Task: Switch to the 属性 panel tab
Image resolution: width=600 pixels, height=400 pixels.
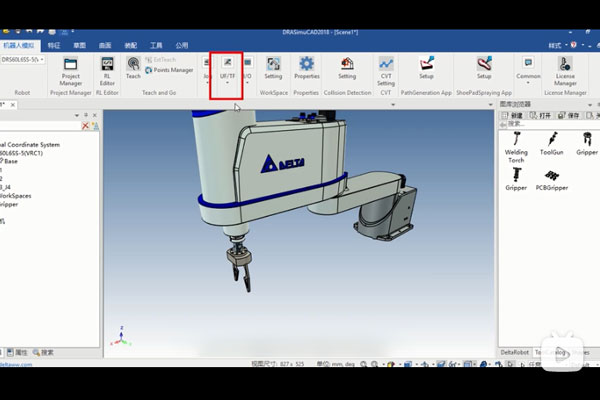Action: [x=17, y=353]
